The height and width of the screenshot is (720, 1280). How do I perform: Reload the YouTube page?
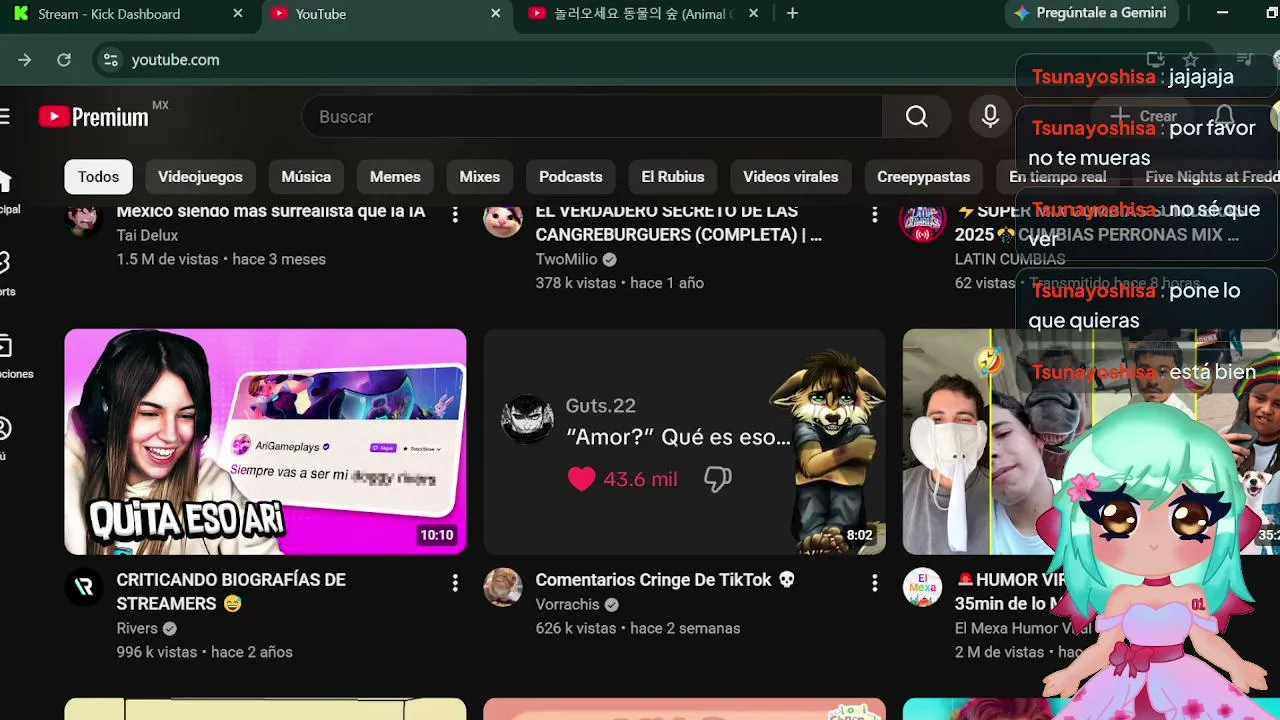click(64, 60)
